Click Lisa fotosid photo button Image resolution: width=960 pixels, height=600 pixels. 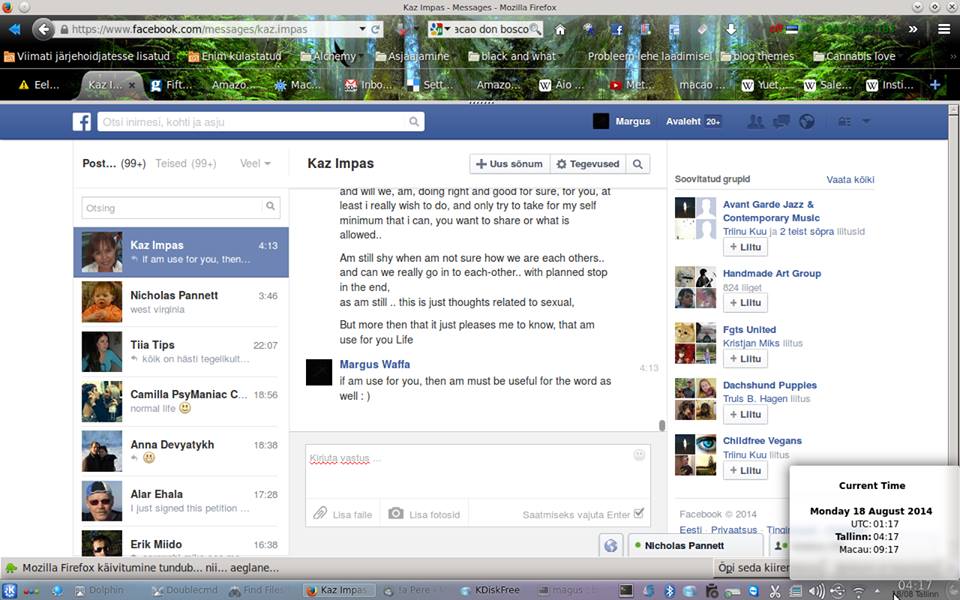pyautogui.click(x=424, y=514)
